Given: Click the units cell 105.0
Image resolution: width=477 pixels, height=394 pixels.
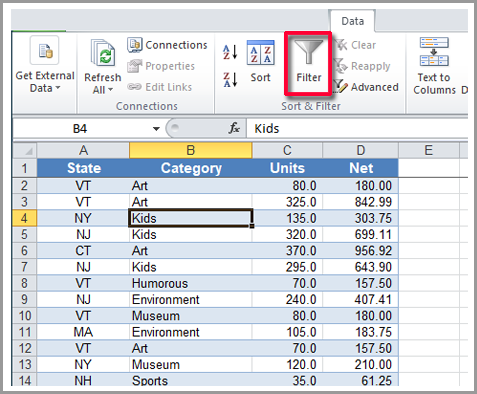Looking at the screenshot, I should 287,332.
